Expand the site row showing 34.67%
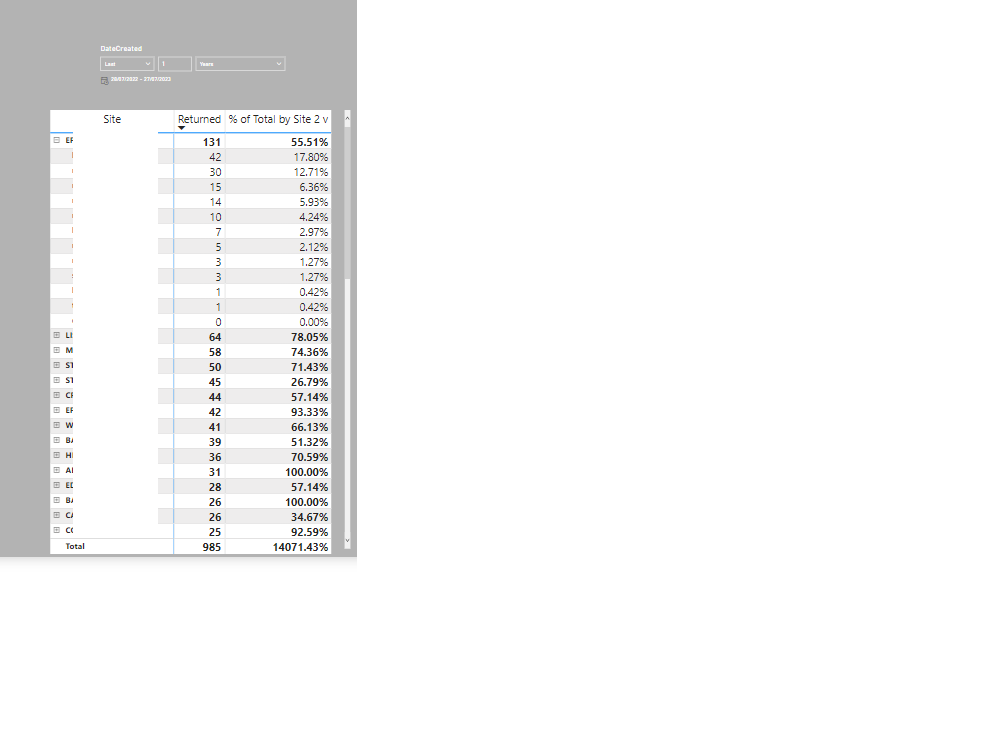Viewport: 1000px width, 750px height. tap(57, 515)
